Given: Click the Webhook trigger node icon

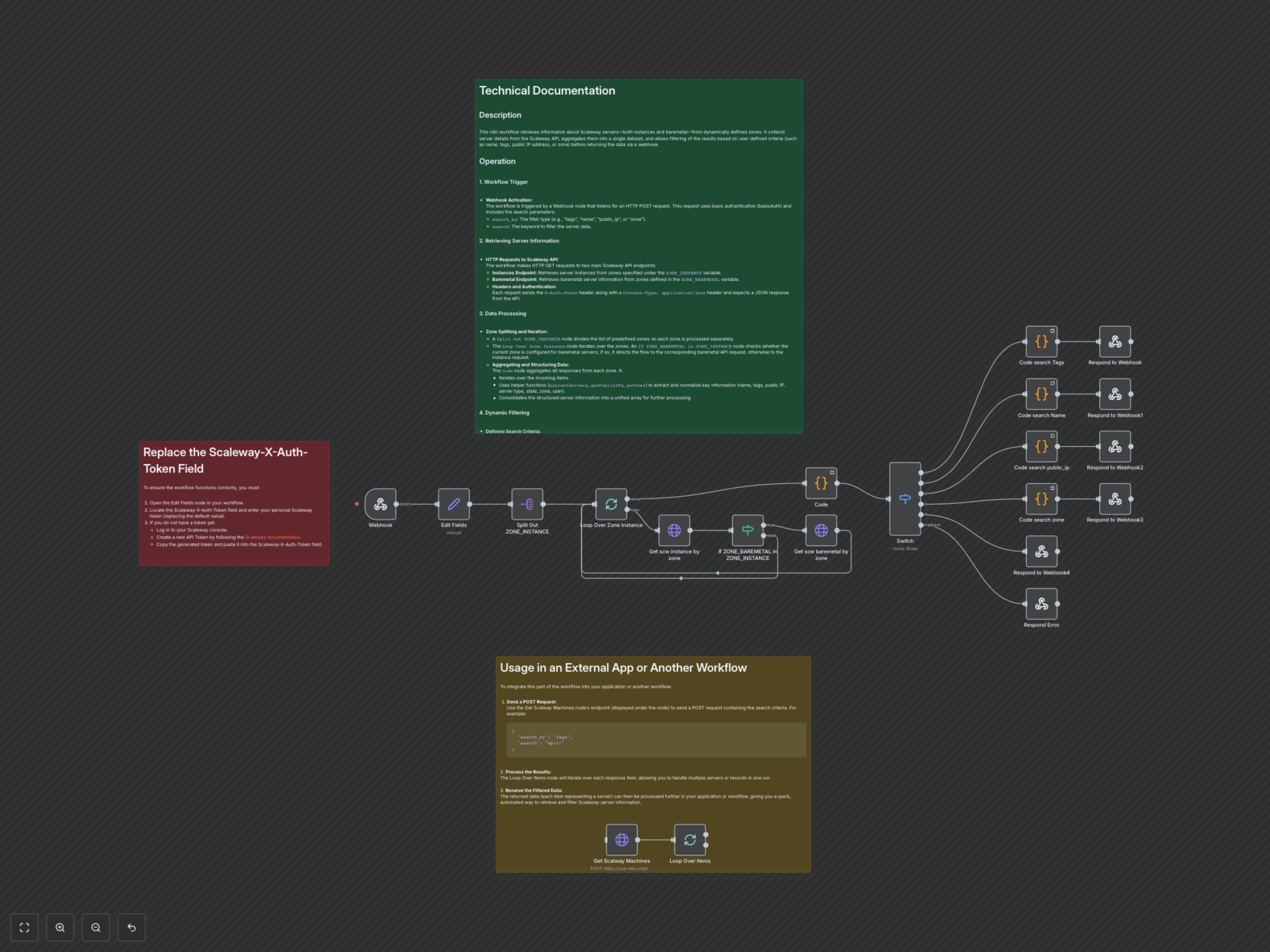Looking at the screenshot, I should tap(380, 504).
